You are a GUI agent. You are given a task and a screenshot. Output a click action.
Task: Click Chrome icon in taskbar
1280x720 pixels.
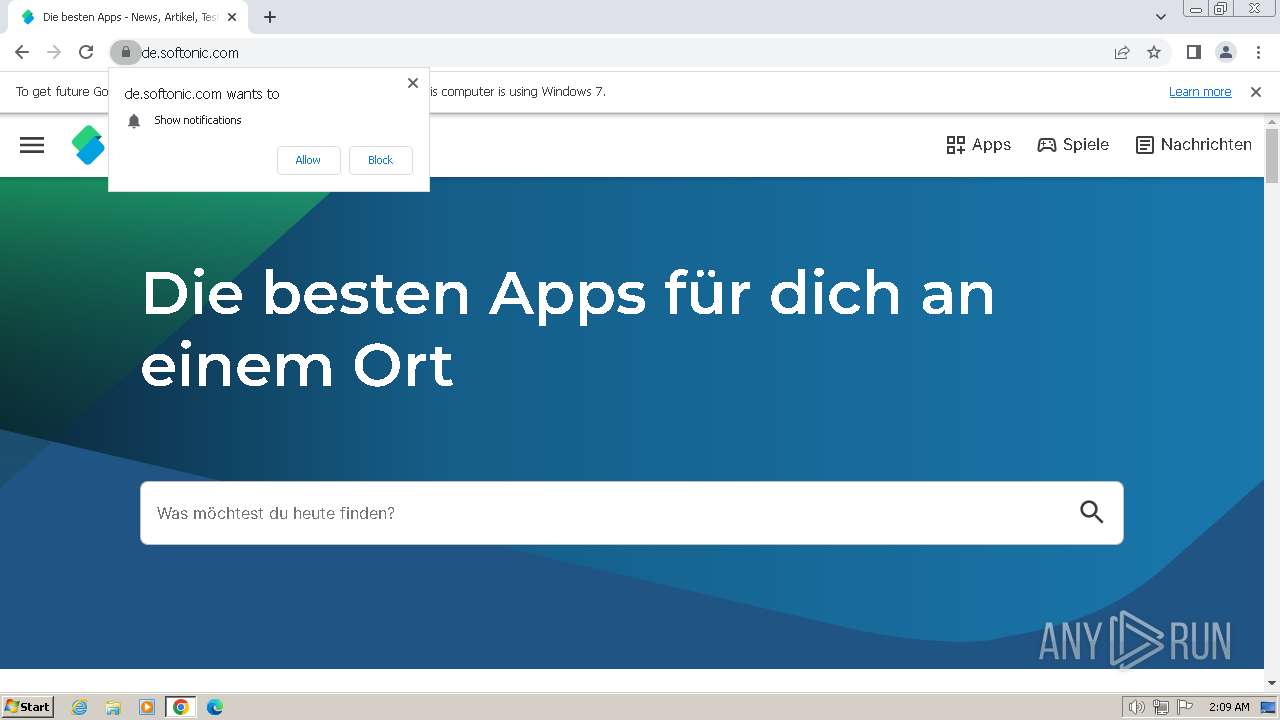(181, 707)
